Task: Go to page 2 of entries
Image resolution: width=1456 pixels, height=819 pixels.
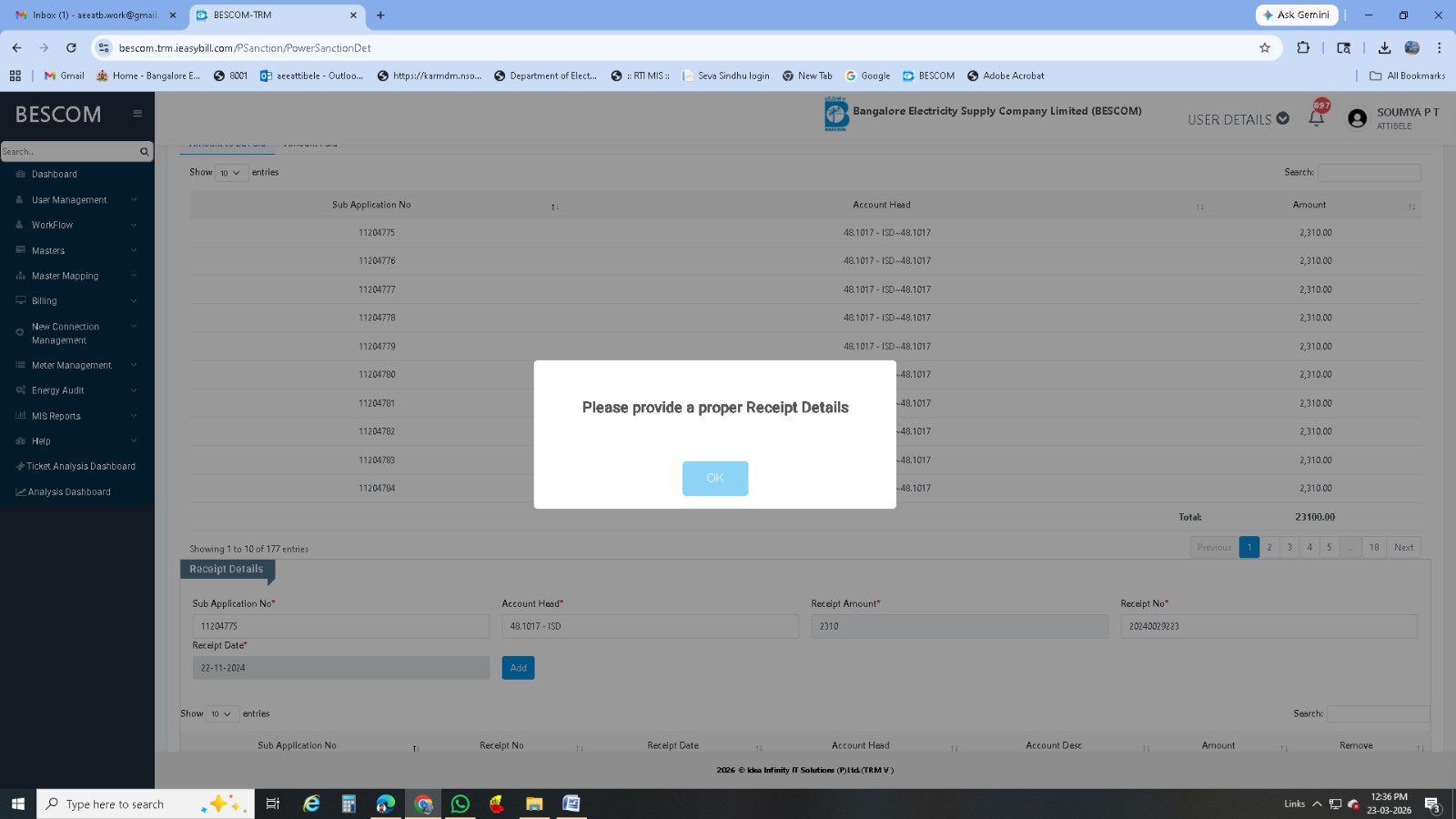Action: click(x=1269, y=547)
